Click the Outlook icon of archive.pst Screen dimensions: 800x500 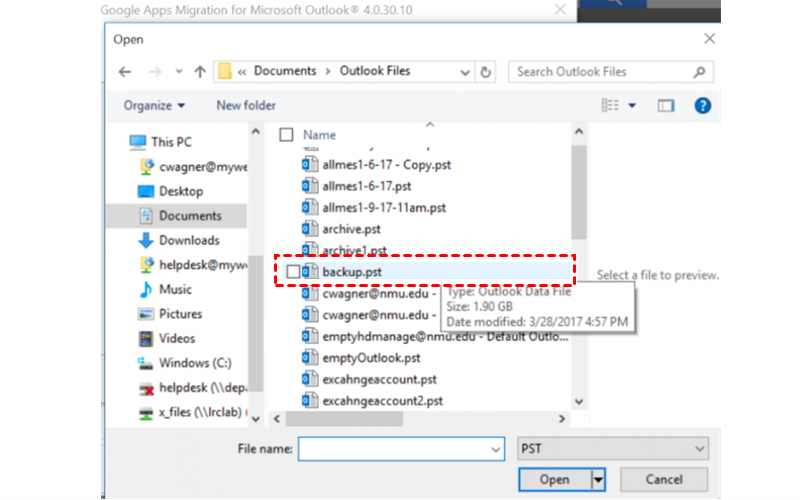(x=309, y=229)
